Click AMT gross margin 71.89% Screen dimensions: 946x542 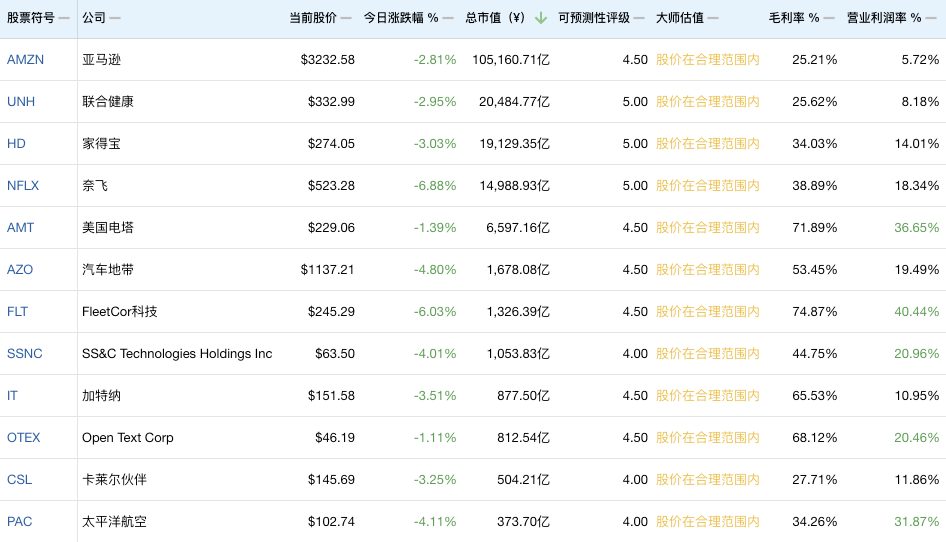[815, 228]
